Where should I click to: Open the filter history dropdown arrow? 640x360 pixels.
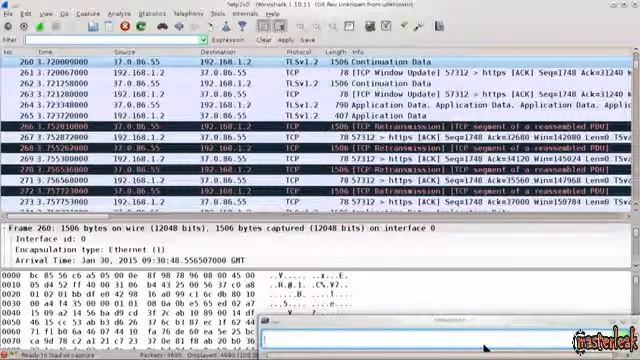tap(204, 40)
